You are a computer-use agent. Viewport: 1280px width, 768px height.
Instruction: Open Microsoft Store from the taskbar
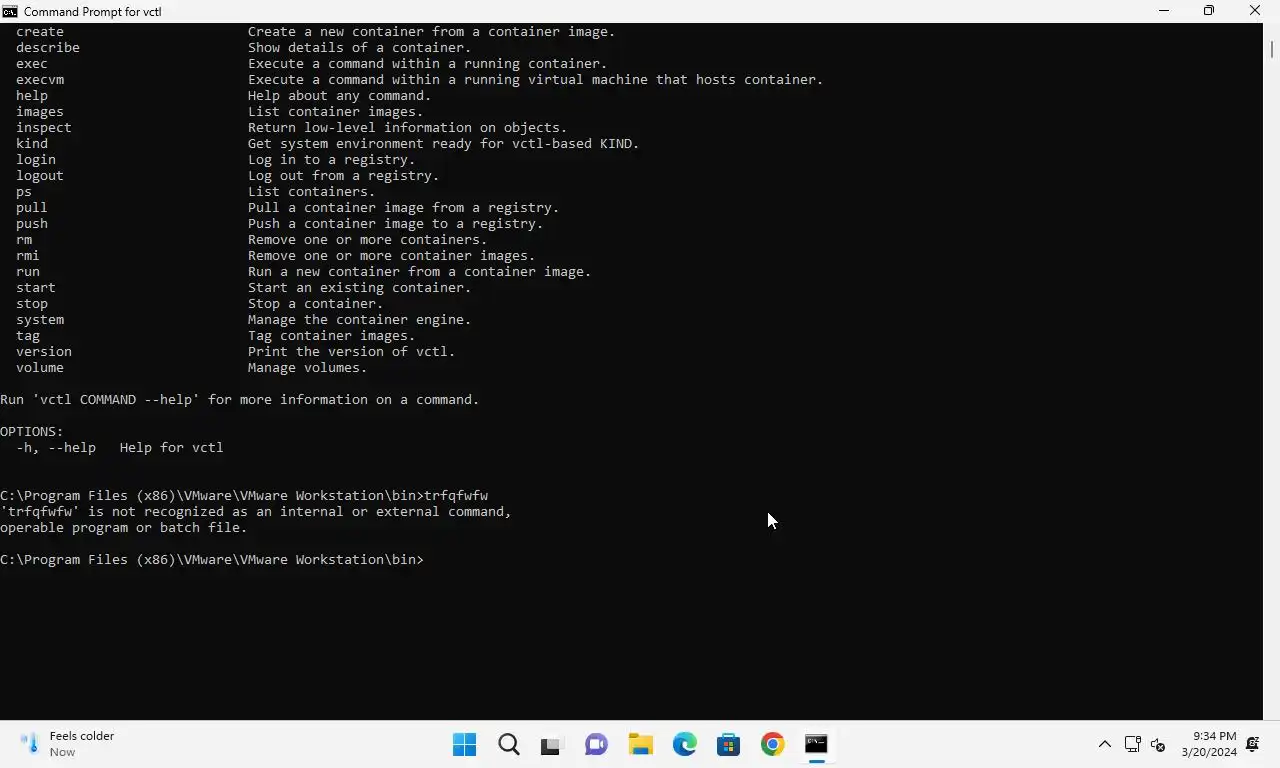click(728, 744)
